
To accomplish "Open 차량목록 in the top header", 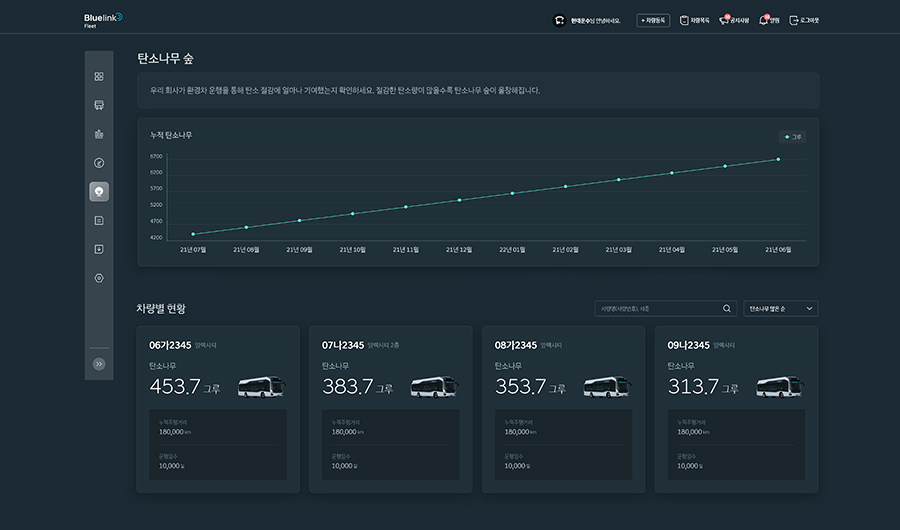I will click(x=694, y=20).
